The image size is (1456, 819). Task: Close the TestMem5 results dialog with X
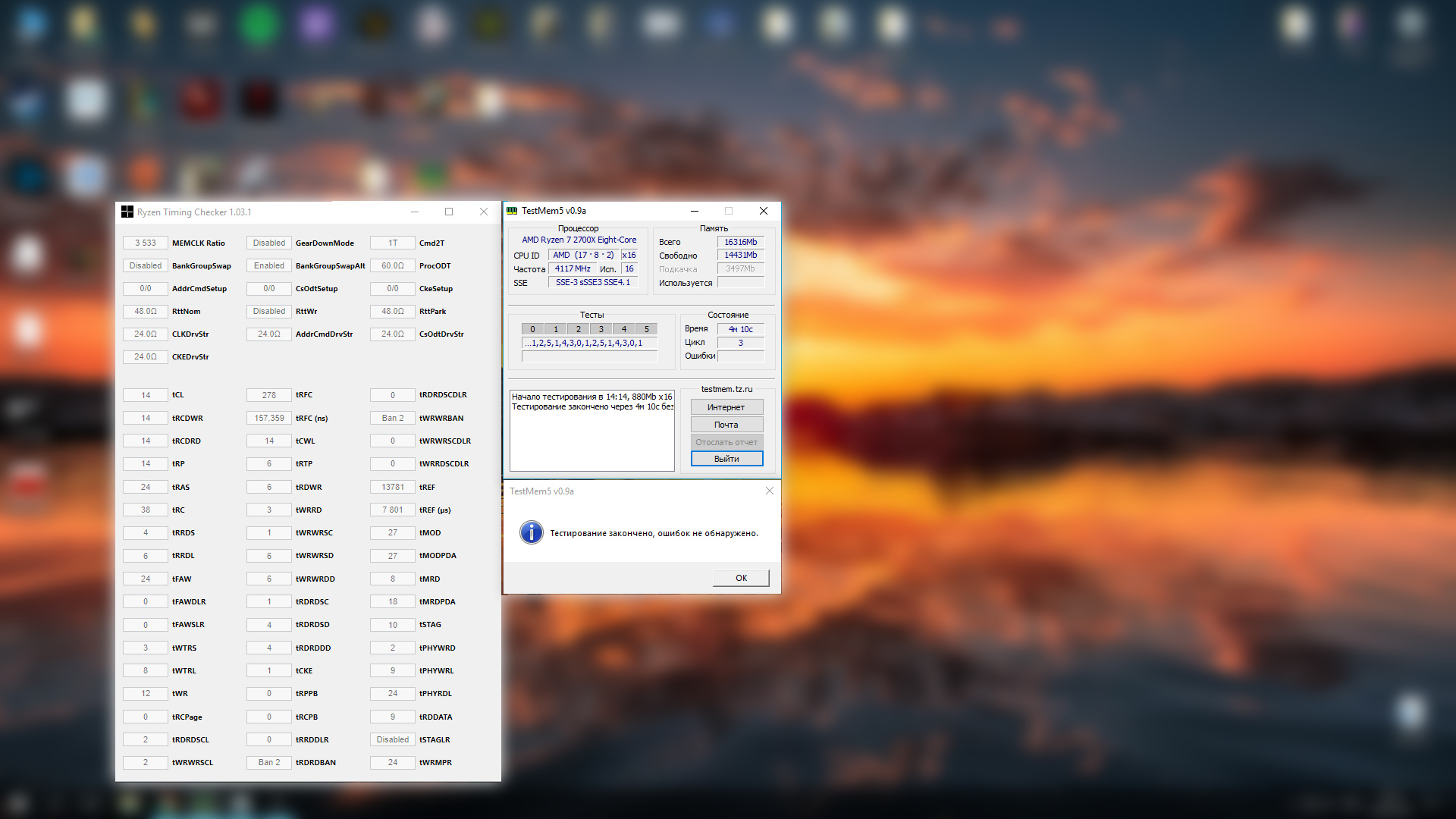(x=769, y=491)
